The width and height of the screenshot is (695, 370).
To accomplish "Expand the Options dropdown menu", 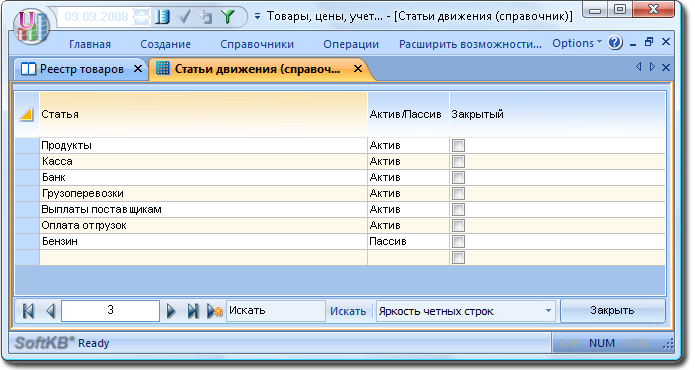I will 577,43.
